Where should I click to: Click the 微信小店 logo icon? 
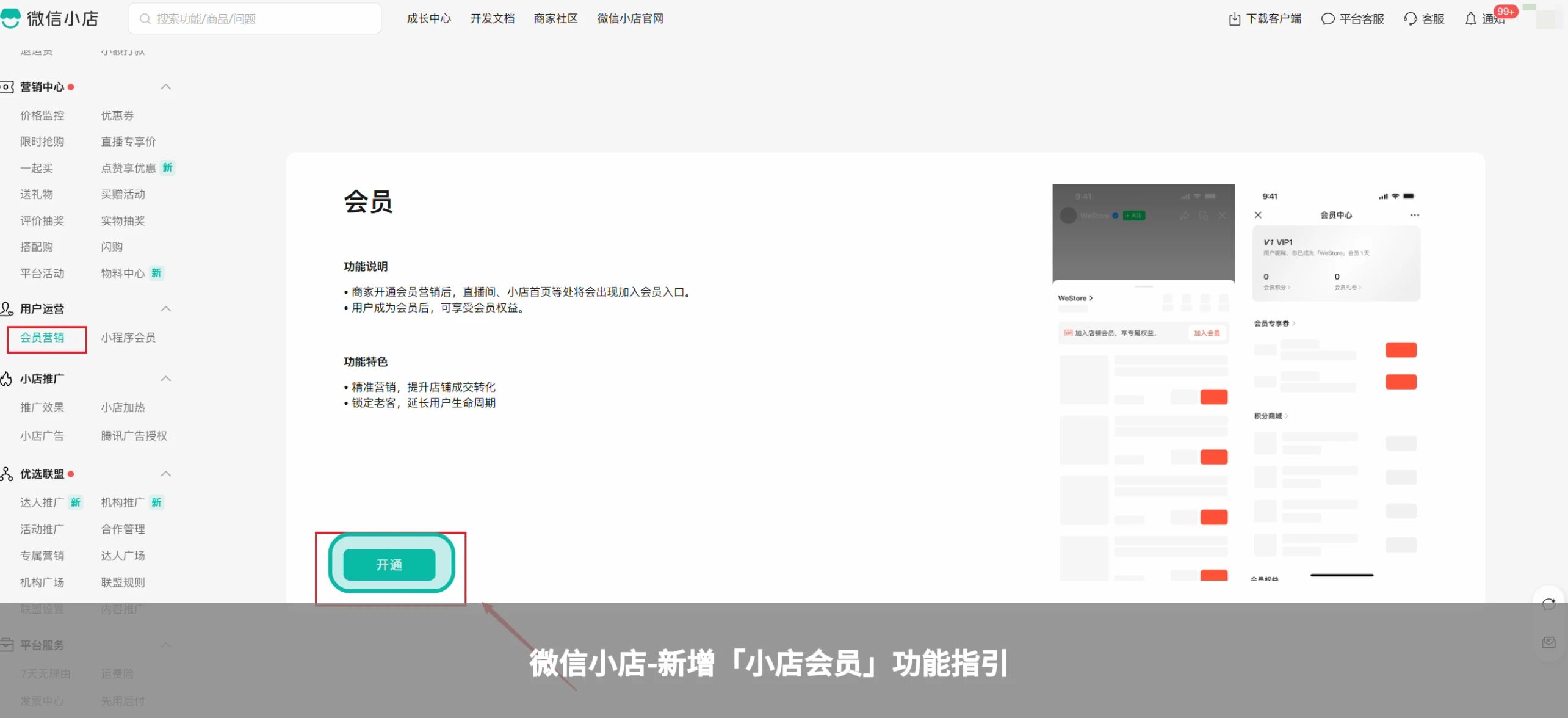coord(10,18)
